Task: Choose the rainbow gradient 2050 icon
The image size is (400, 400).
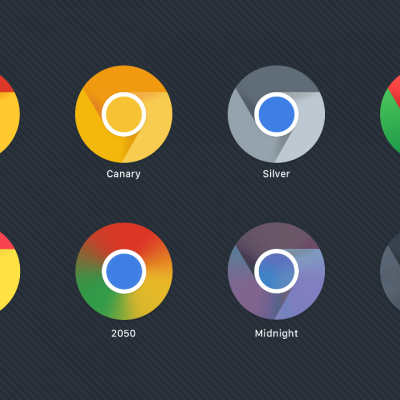Action: 124,271
